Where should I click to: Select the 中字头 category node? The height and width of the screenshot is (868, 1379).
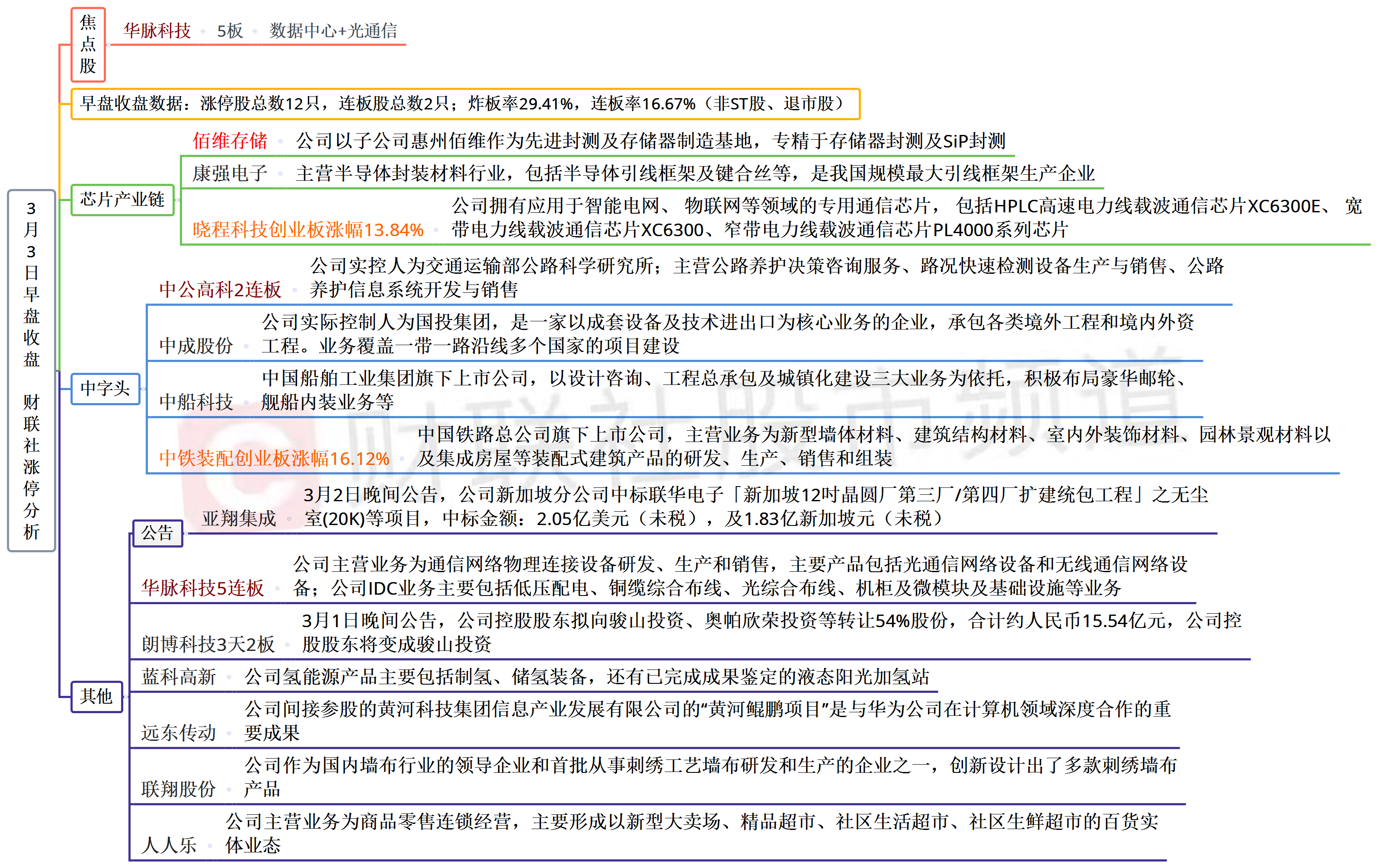click(x=105, y=388)
